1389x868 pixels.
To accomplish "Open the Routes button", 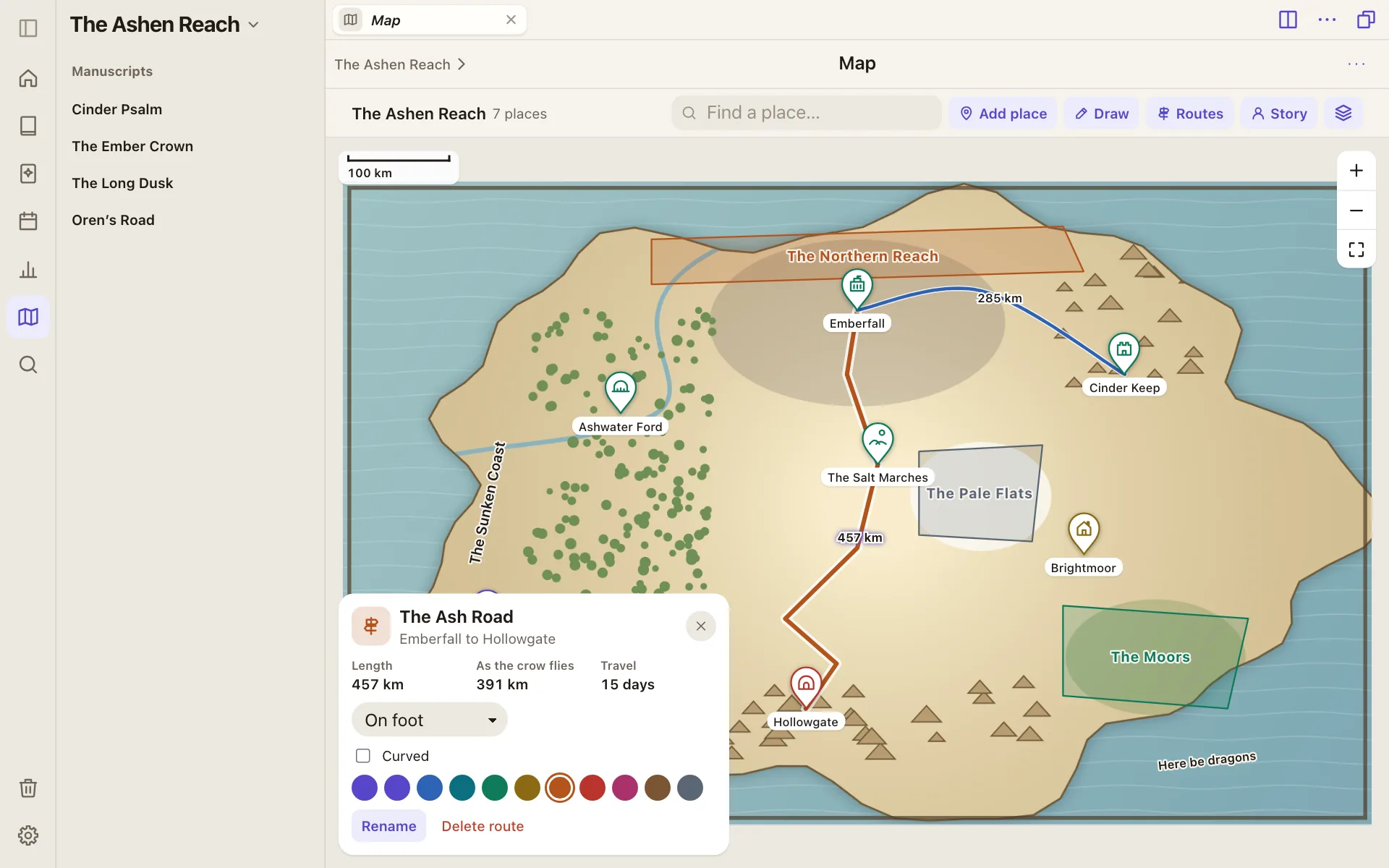I will pos(1190,114).
